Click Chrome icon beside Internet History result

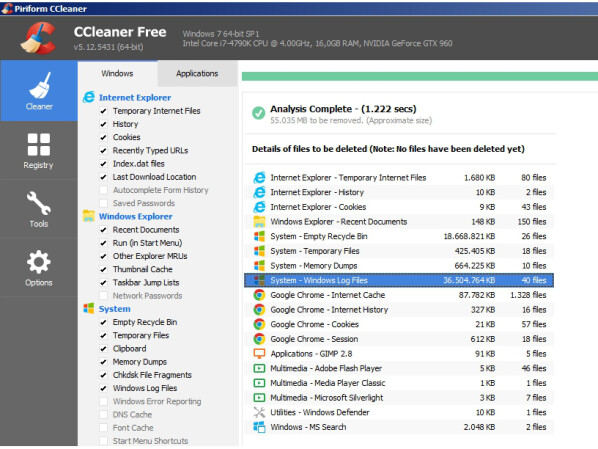tap(259, 310)
